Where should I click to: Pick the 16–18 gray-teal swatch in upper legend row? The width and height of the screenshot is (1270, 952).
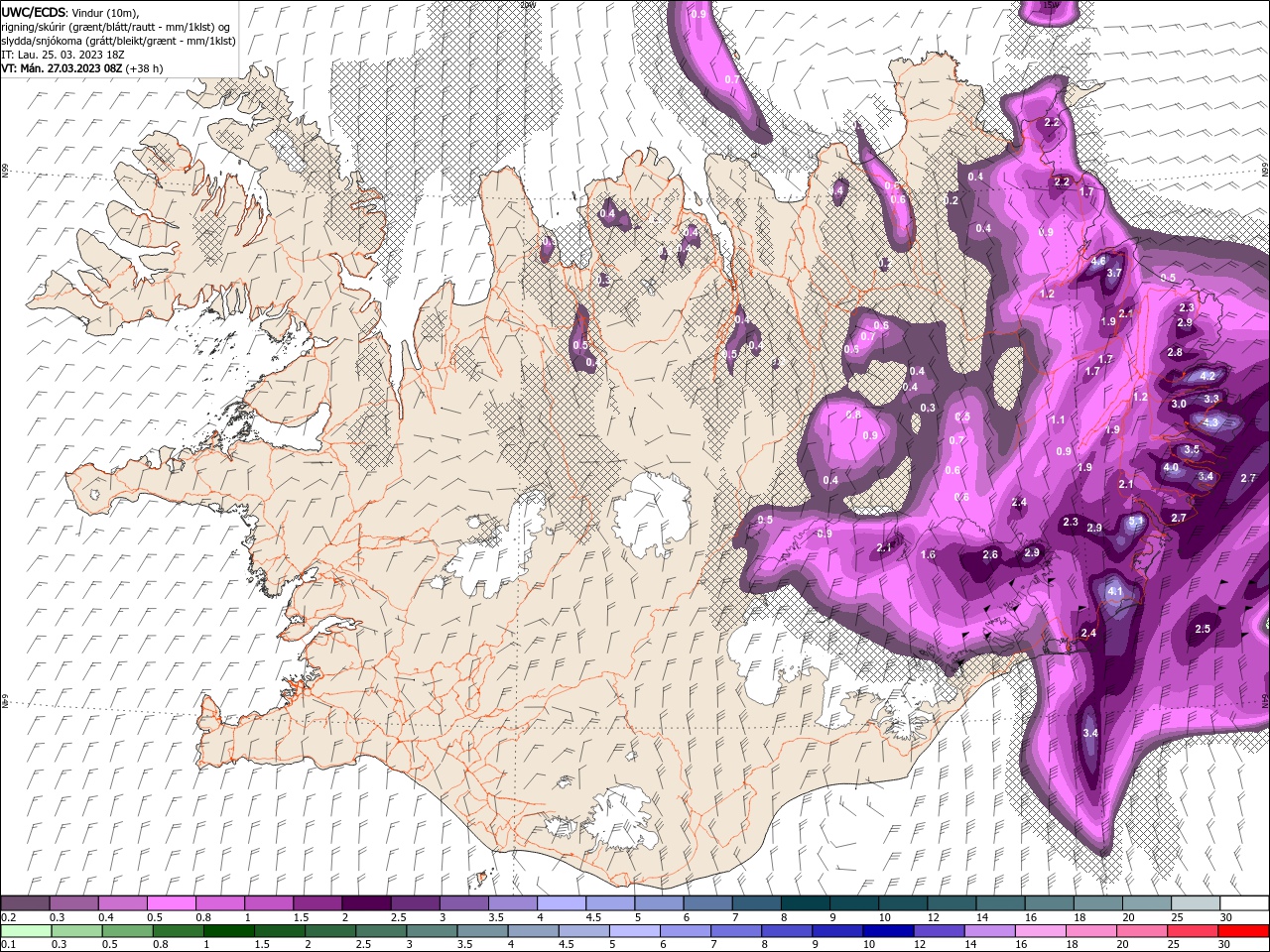pos(1049,903)
